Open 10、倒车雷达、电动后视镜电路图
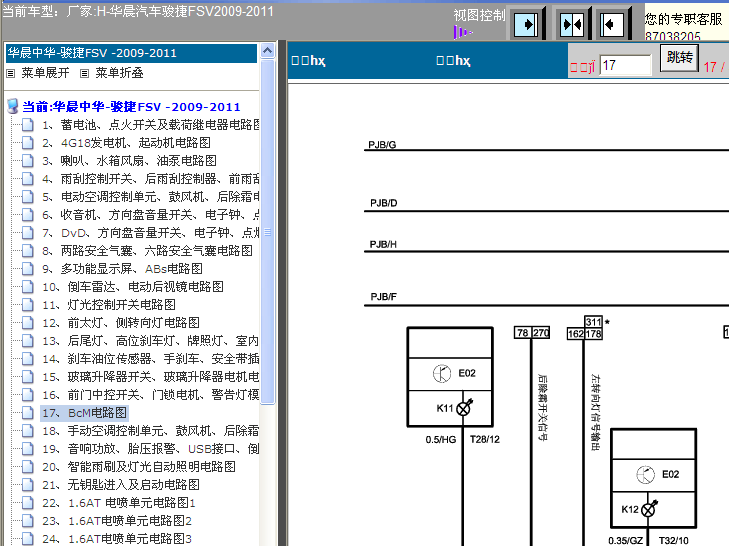729x546 pixels. (x=133, y=287)
